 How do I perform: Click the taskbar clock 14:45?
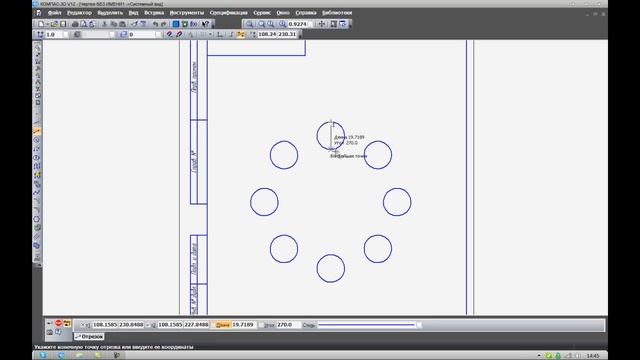click(593, 356)
